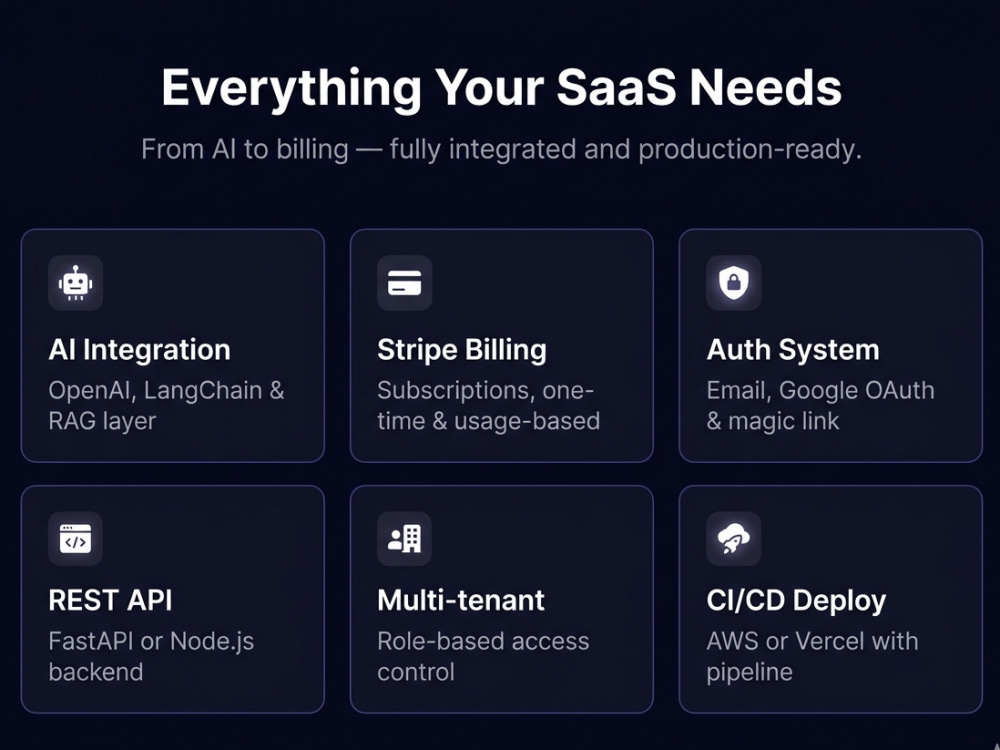Select the Multi-tenant card title
Screen dimensions: 1000x750
(461, 600)
